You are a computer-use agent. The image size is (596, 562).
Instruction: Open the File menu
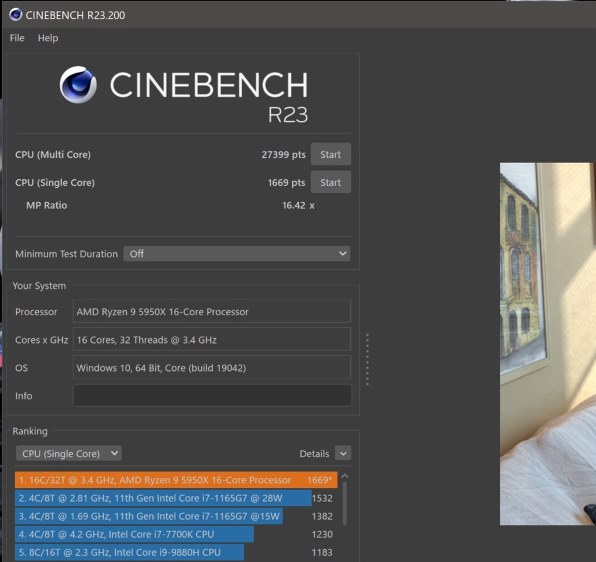[x=17, y=38]
